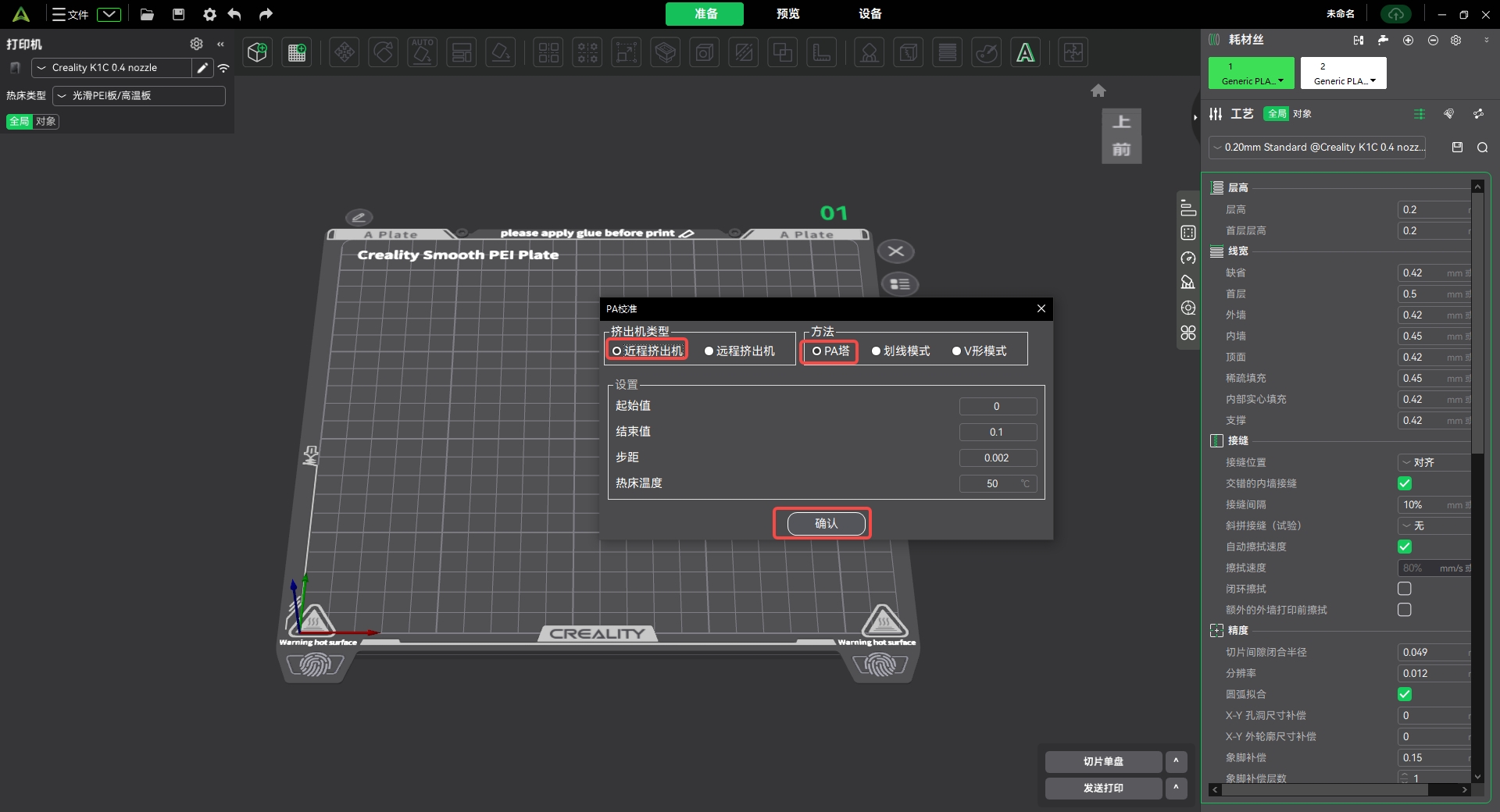Viewport: 1500px width, 812px height.
Task: Expand the 接缝位置 dropdown
Action: click(x=1433, y=462)
